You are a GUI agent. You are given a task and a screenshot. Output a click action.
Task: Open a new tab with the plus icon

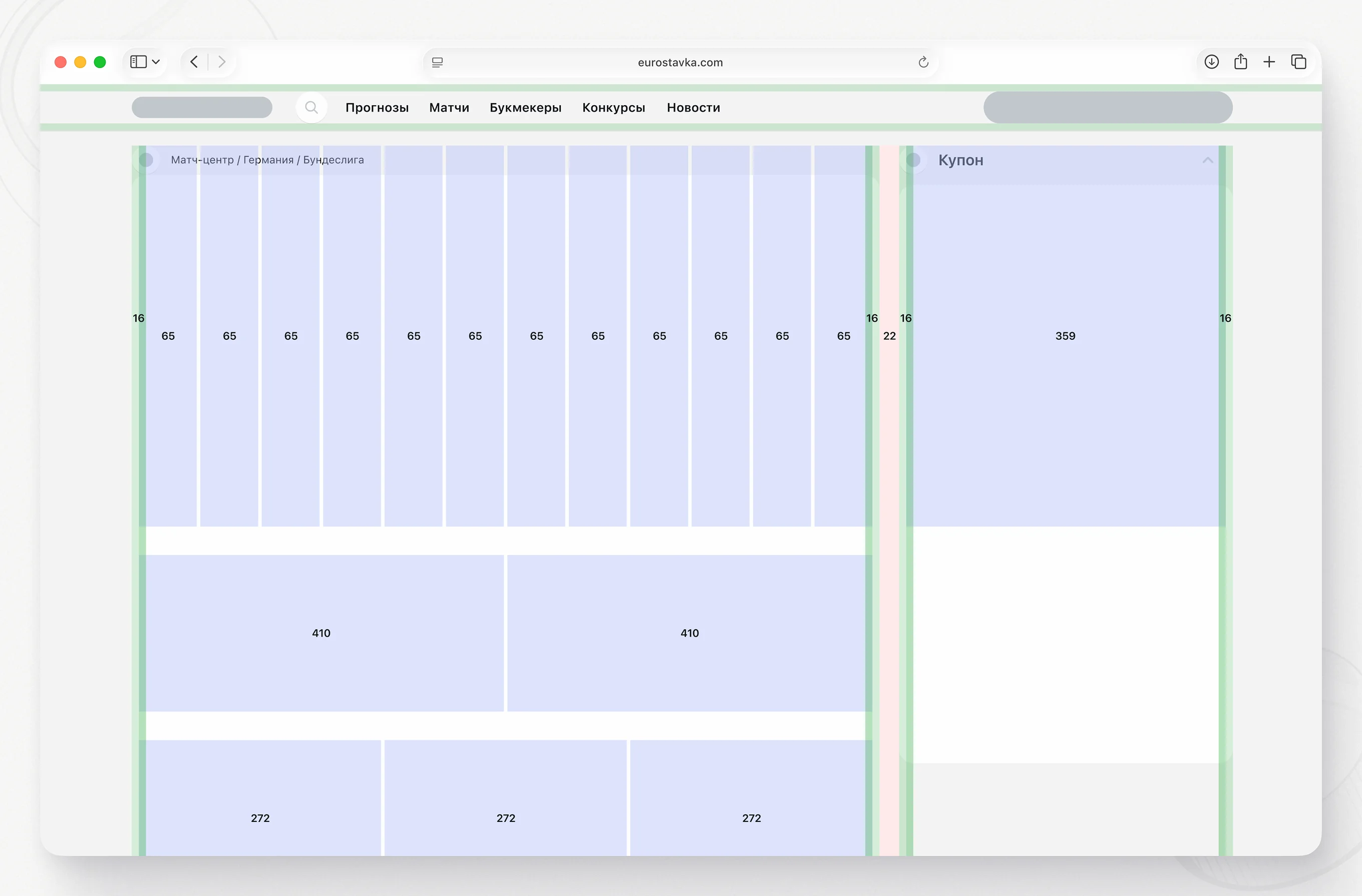tap(1269, 62)
